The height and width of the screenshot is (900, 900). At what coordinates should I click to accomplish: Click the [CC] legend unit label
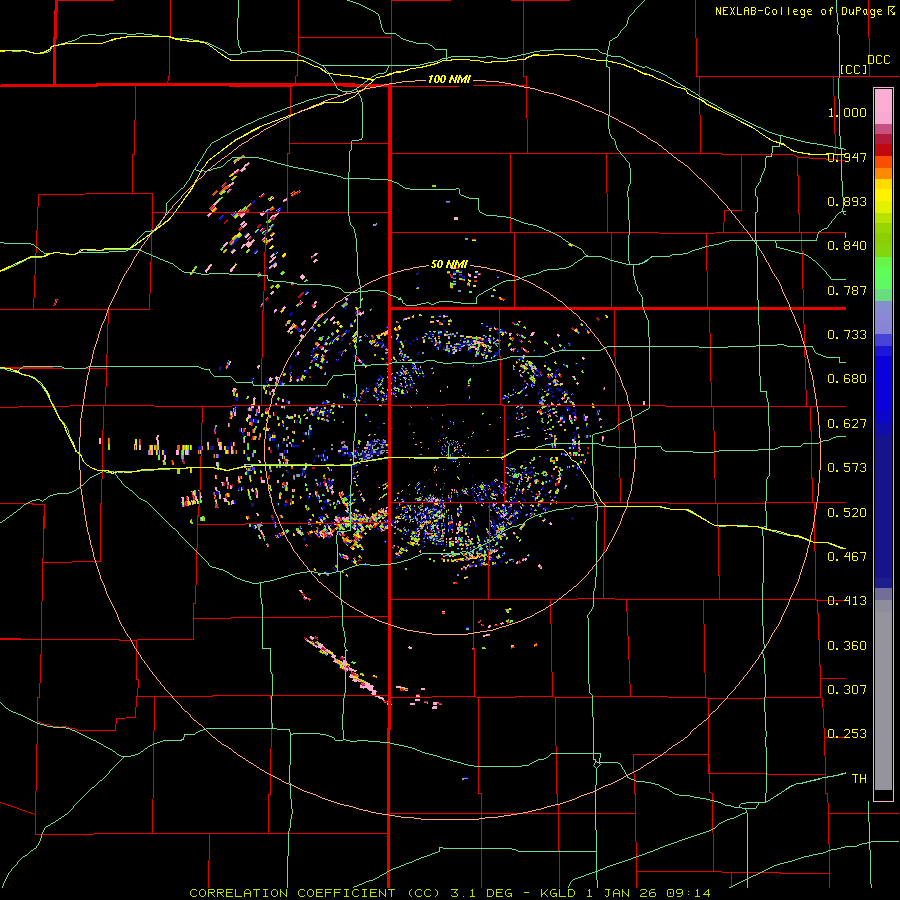point(854,69)
